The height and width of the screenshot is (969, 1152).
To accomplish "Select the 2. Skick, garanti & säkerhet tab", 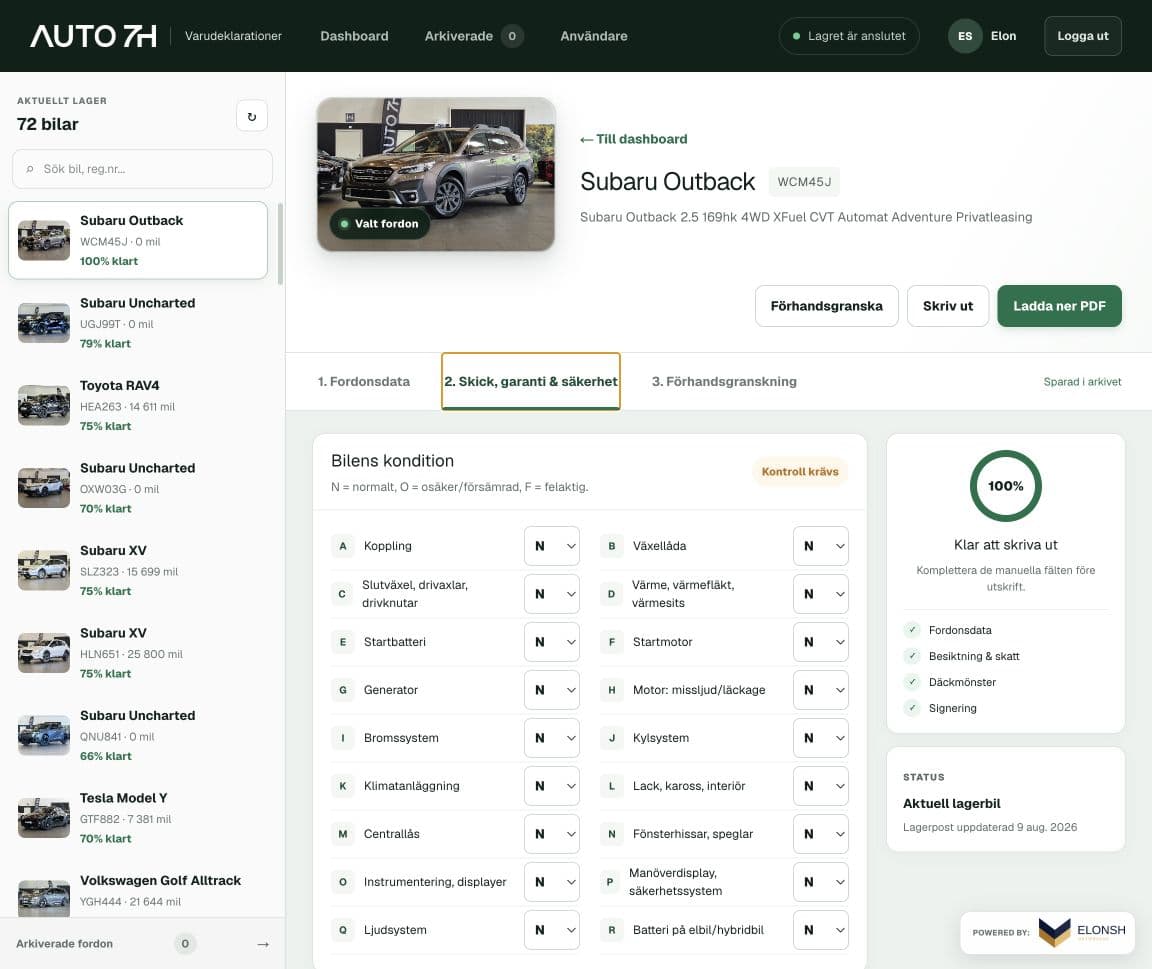I will (530, 381).
